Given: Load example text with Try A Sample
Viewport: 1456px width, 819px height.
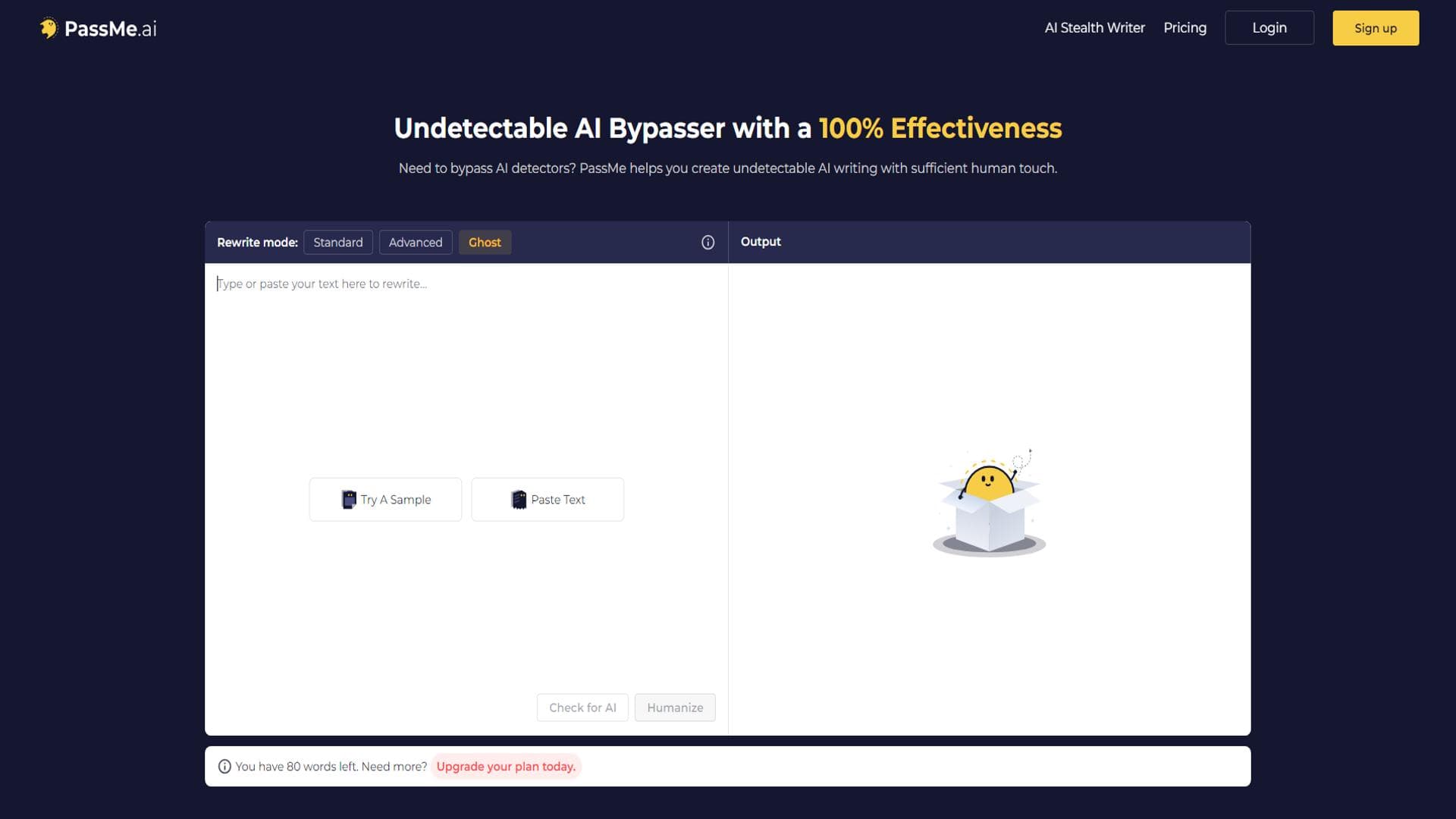Looking at the screenshot, I should 385,500.
